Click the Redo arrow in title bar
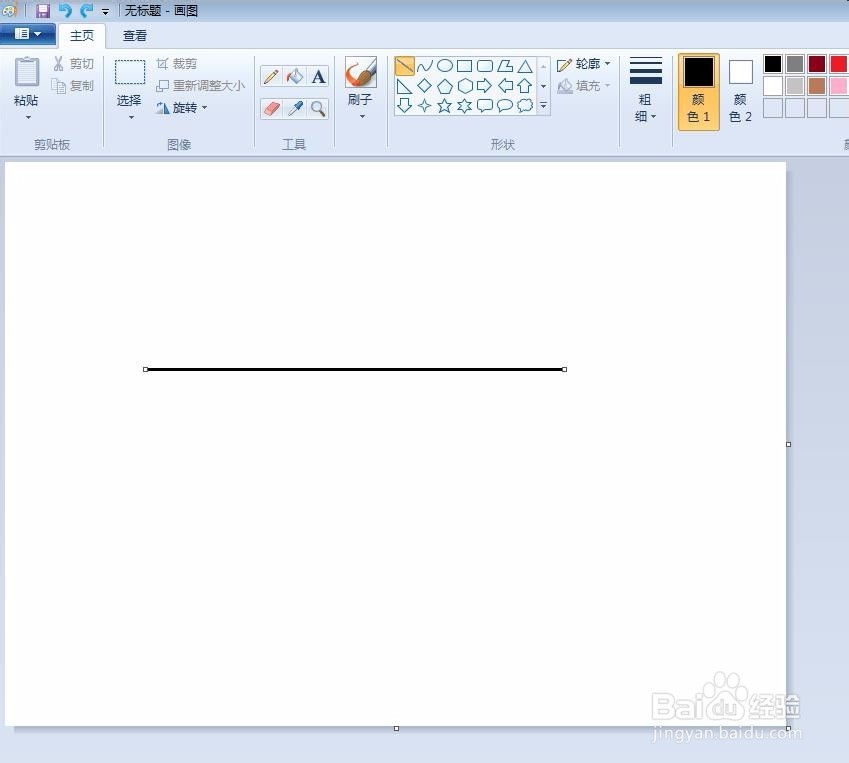The height and width of the screenshot is (763, 849). click(86, 10)
